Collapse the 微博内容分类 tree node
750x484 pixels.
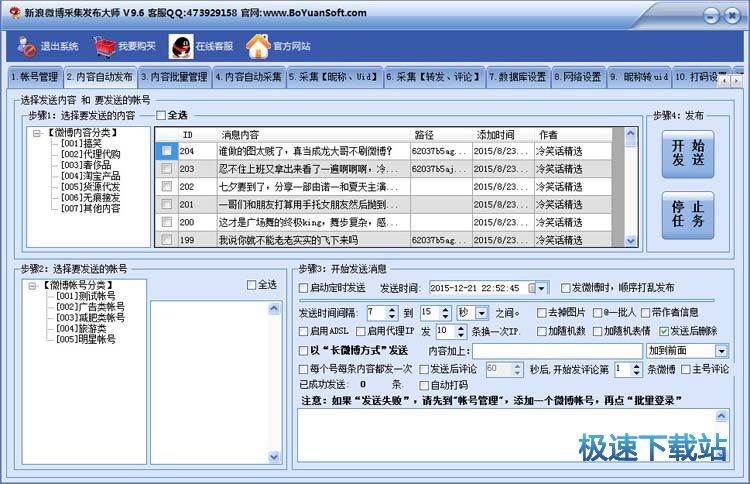click(37, 132)
